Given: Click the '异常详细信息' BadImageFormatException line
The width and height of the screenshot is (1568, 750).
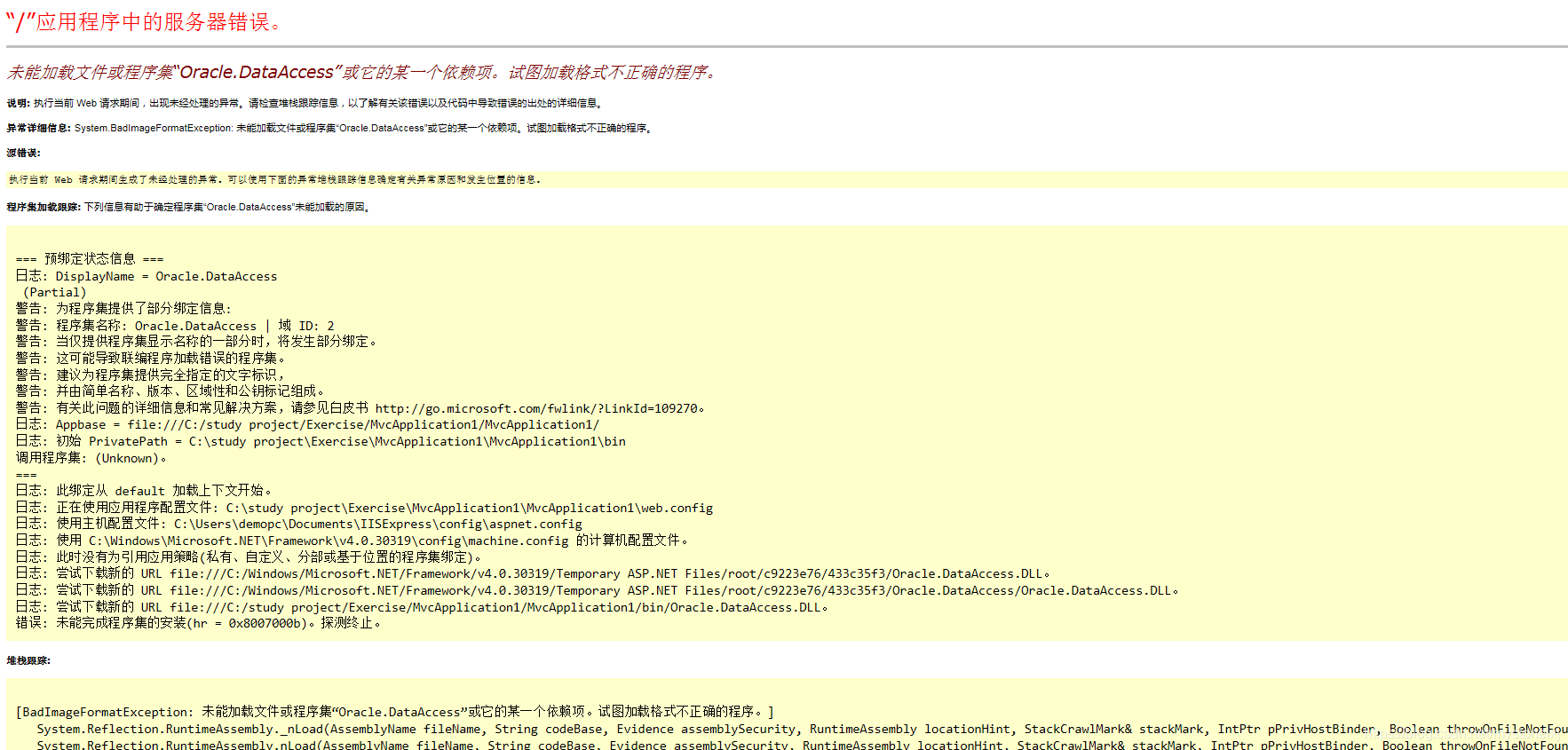Looking at the screenshot, I should (331, 128).
